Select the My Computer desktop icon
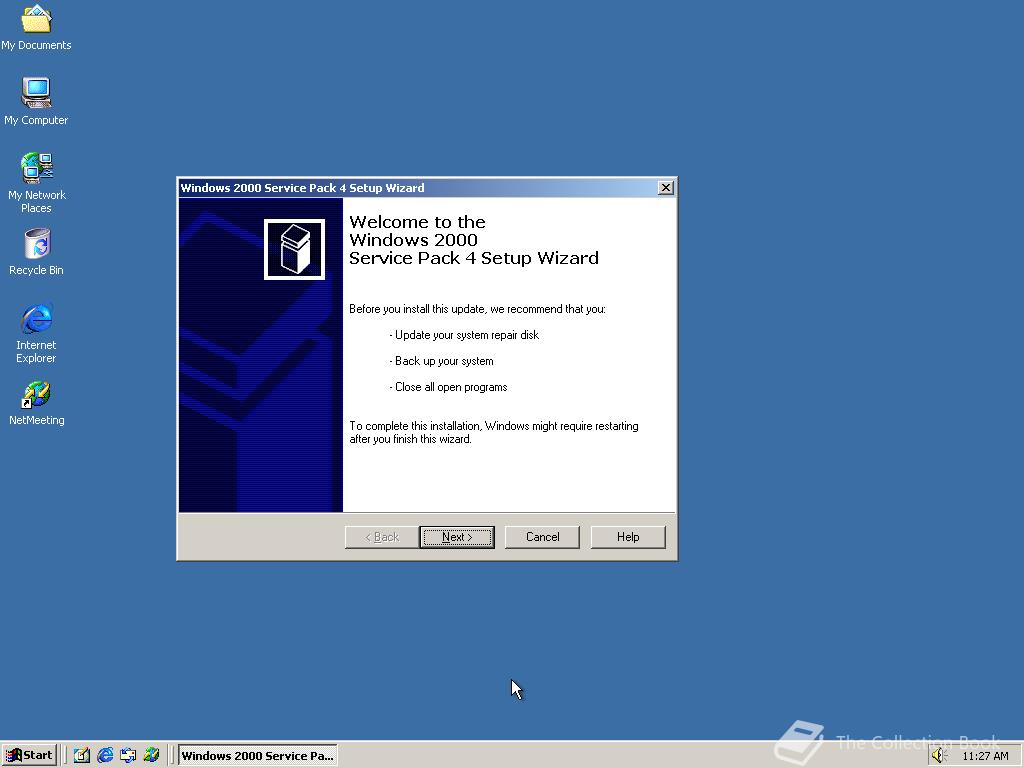The width and height of the screenshot is (1024, 768). click(x=36, y=101)
